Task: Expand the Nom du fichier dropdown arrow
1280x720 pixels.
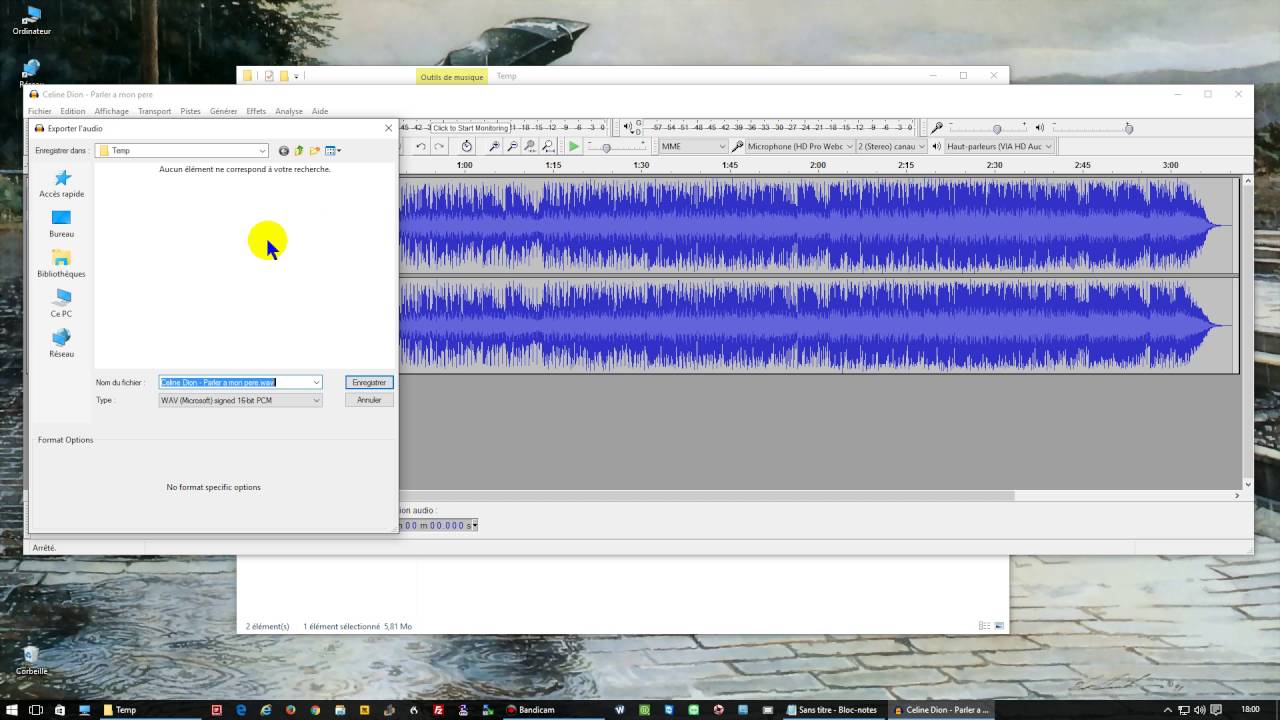Action: point(316,382)
